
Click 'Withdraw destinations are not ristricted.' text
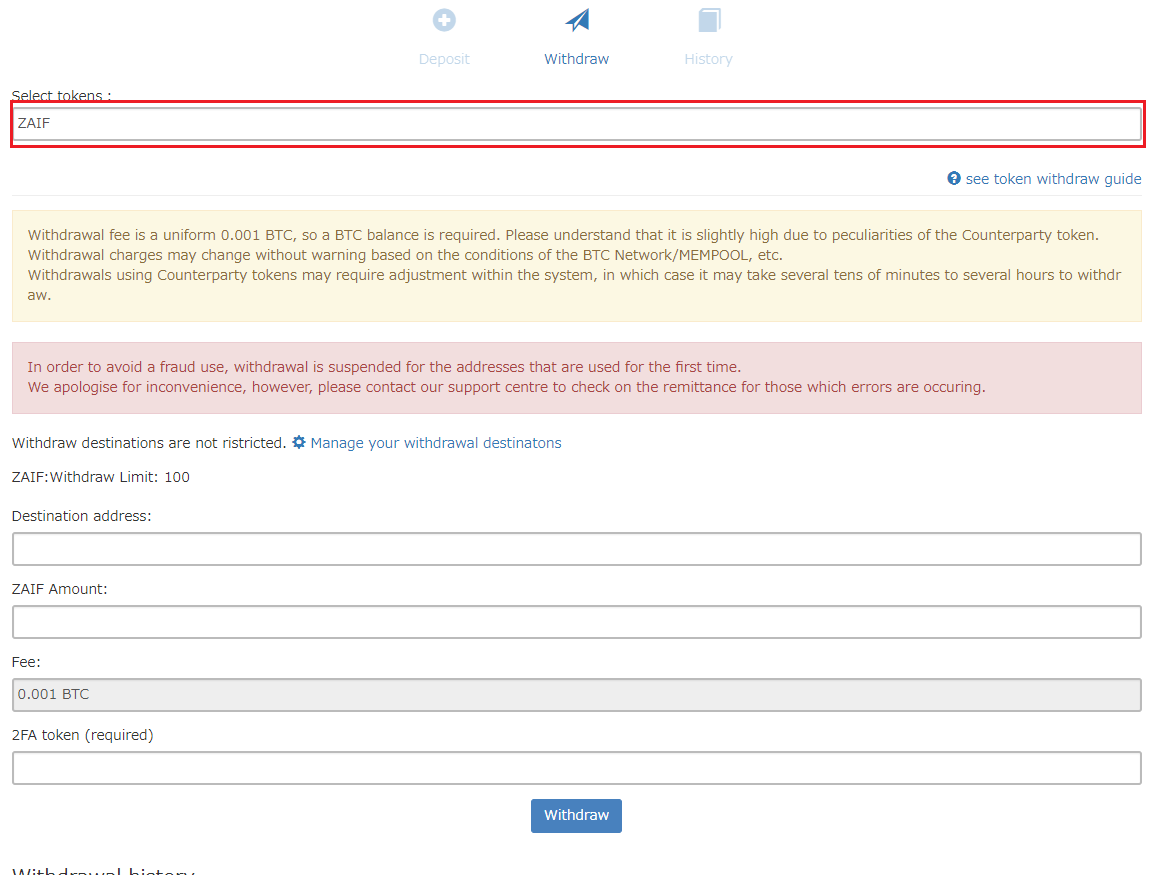(149, 443)
